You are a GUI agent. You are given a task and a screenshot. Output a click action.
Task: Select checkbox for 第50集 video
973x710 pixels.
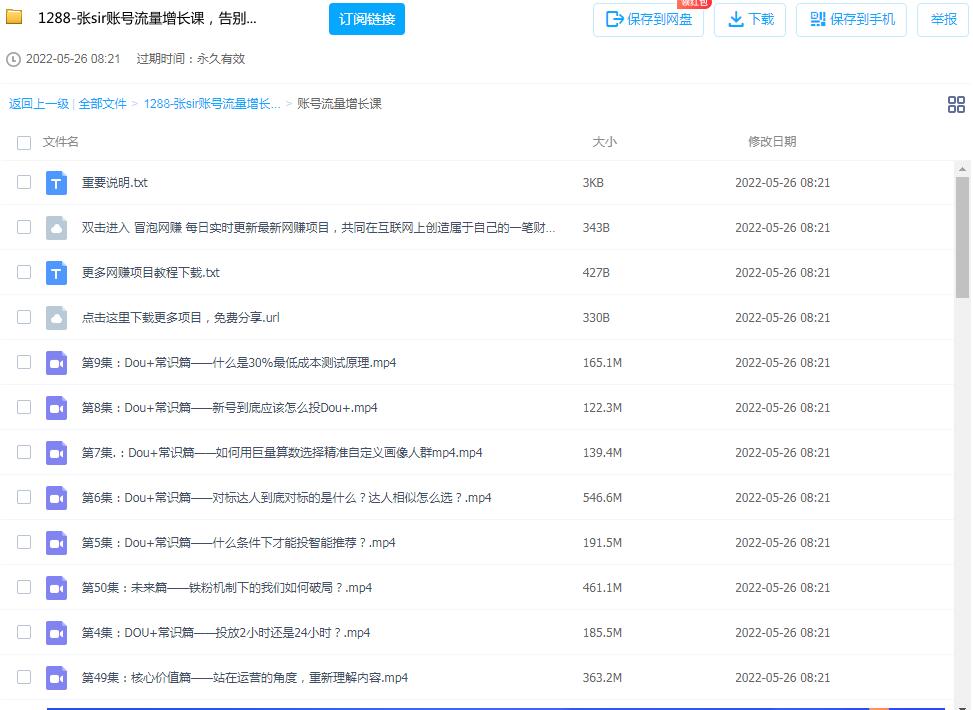click(x=24, y=587)
